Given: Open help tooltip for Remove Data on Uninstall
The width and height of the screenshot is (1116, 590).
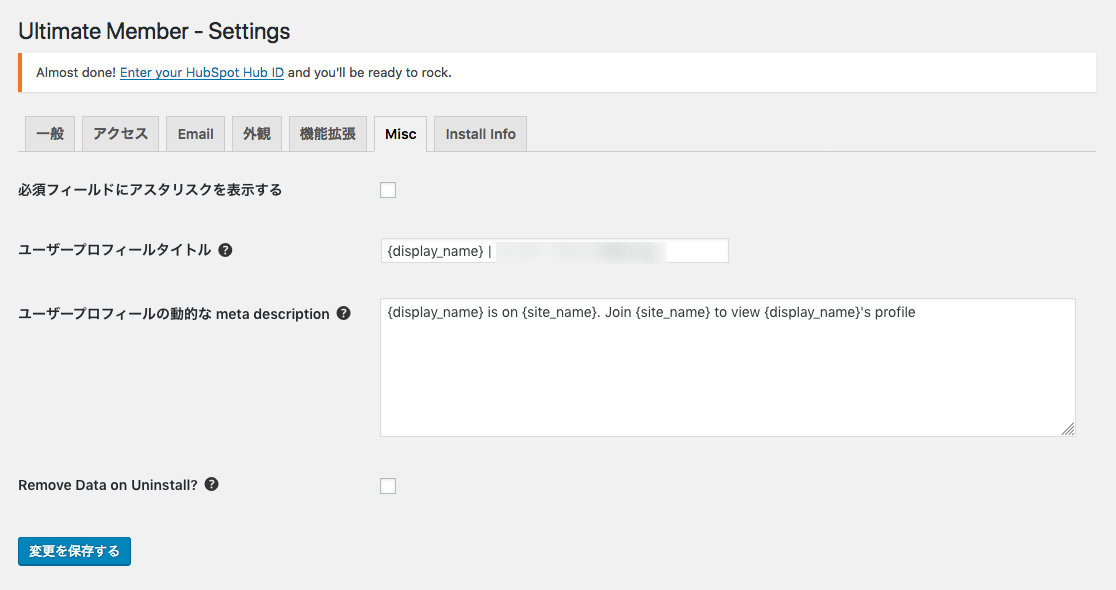Looking at the screenshot, I should point(211,484).
